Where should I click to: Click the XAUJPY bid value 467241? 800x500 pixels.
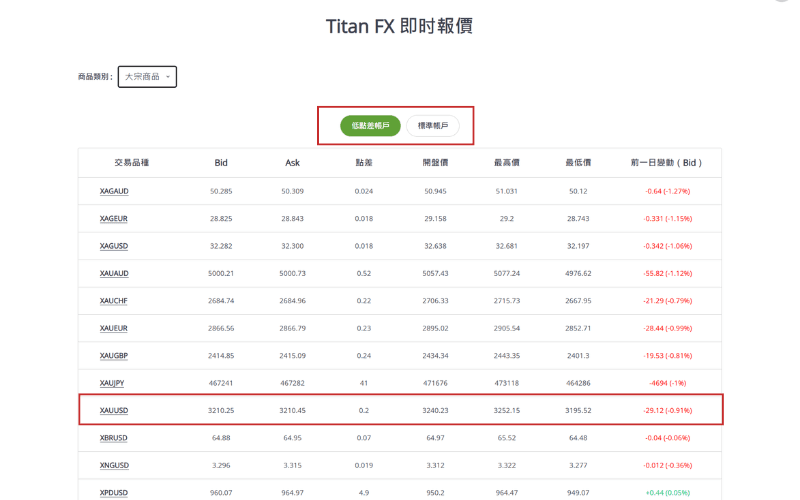tap(221, 383)
